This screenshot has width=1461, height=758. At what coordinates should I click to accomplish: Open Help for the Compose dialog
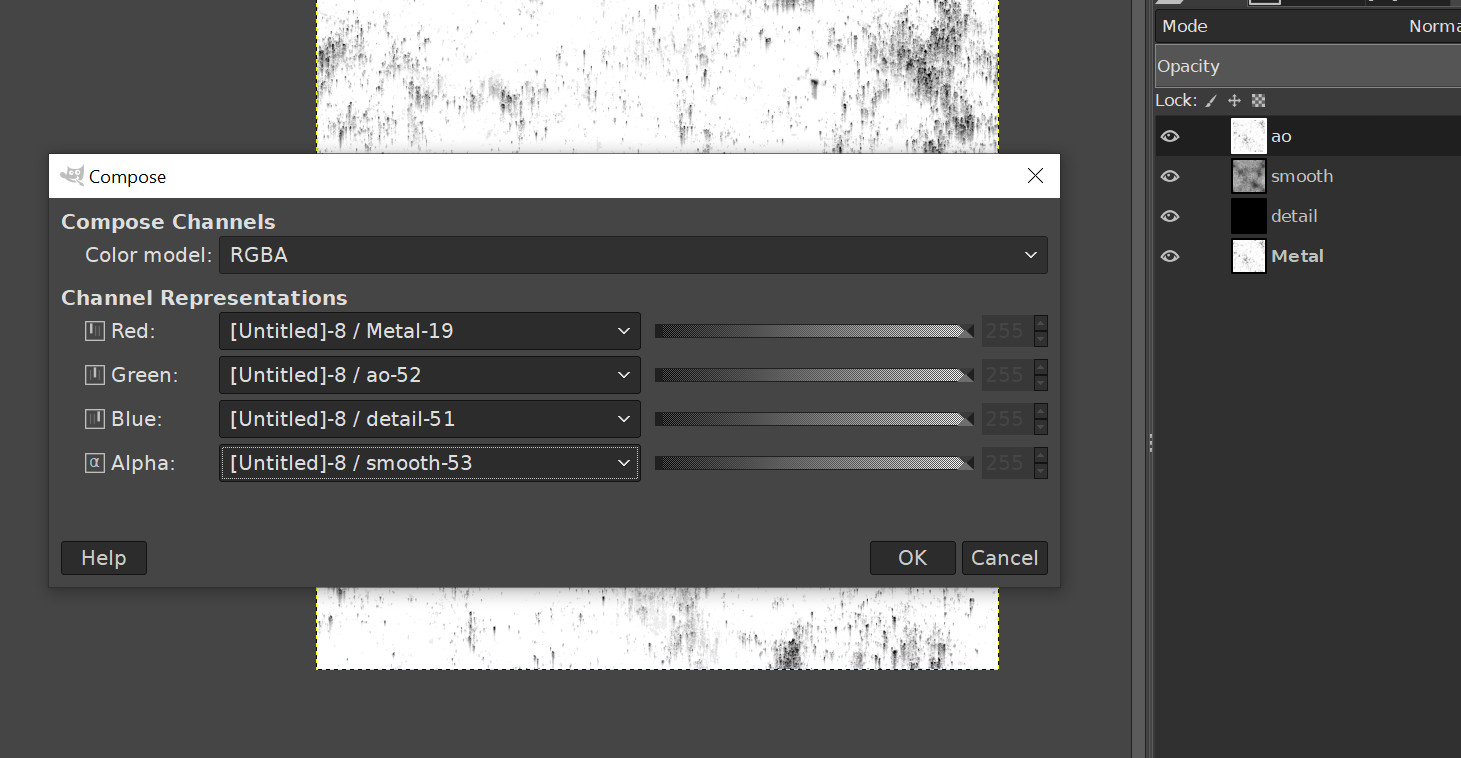point(103,558)
